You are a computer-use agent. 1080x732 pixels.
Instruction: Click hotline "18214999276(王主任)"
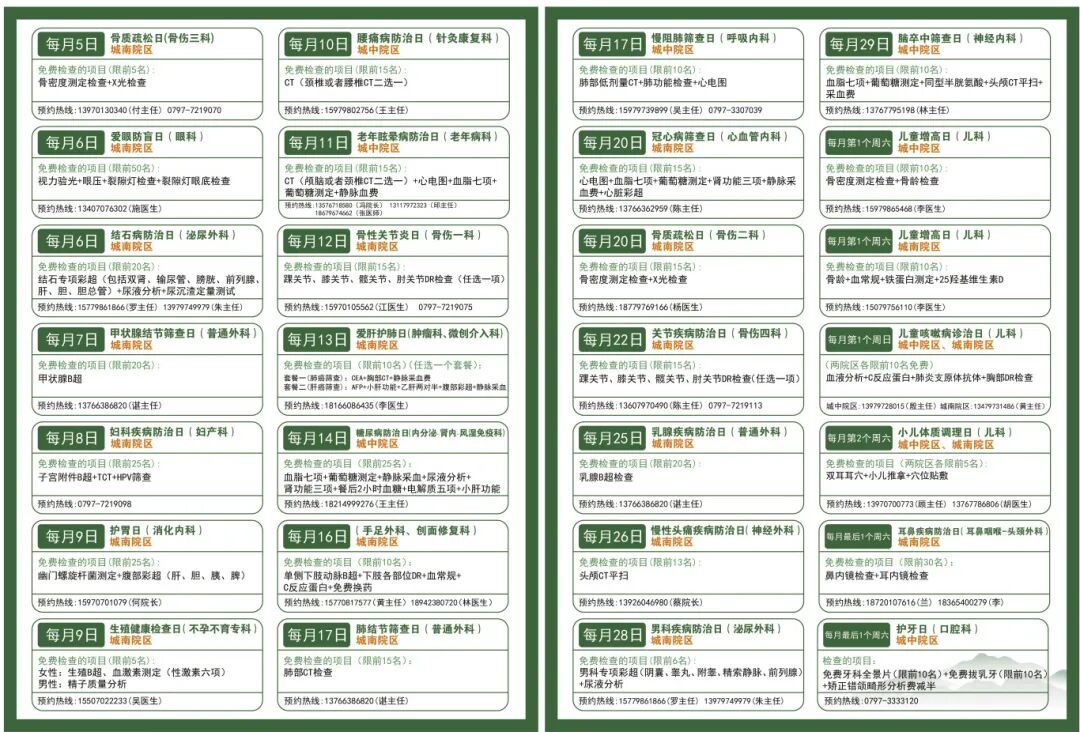(365, 504)
